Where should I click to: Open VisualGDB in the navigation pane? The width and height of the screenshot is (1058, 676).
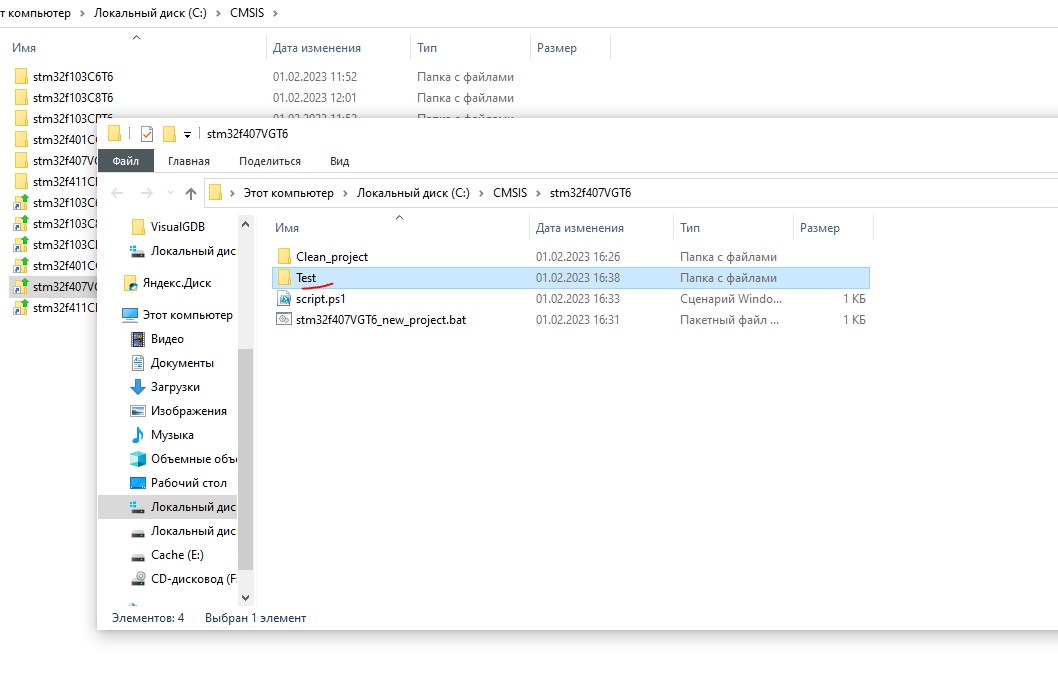[177, 227]
